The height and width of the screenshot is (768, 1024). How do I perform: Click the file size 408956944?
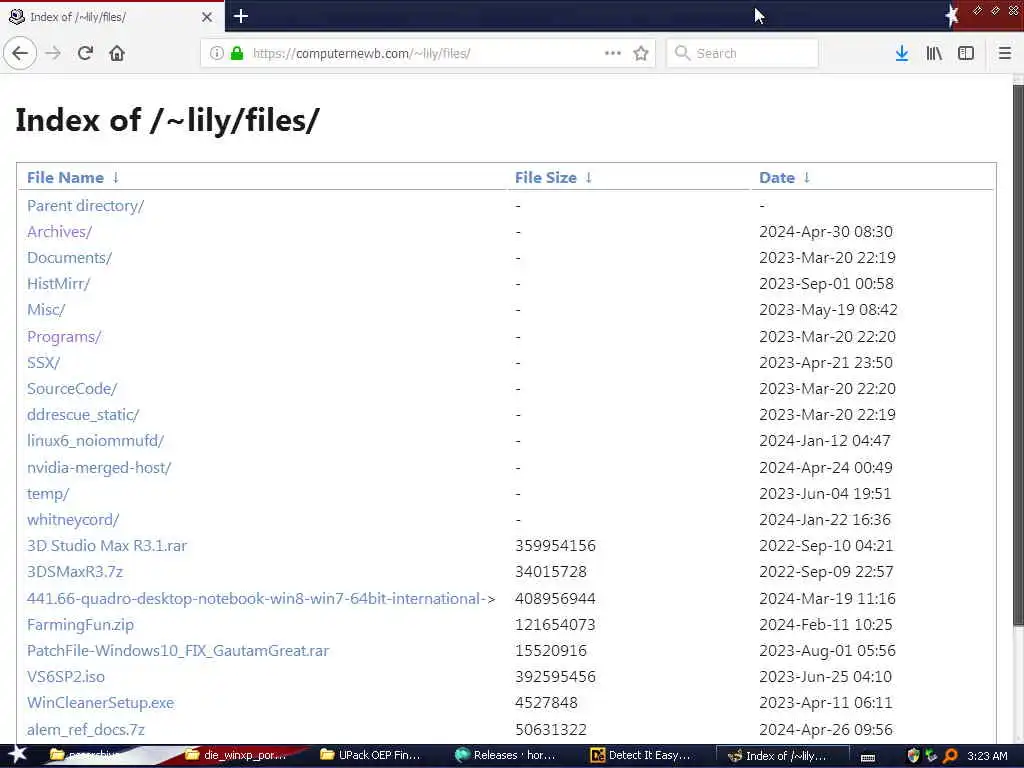(555, 599)
